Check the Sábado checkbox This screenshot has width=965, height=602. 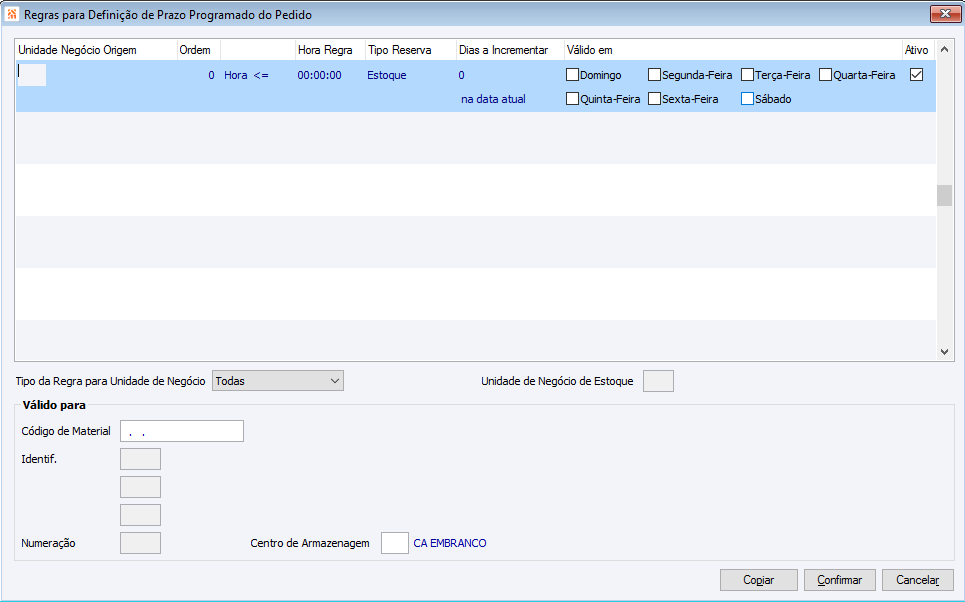pos(747,98)
